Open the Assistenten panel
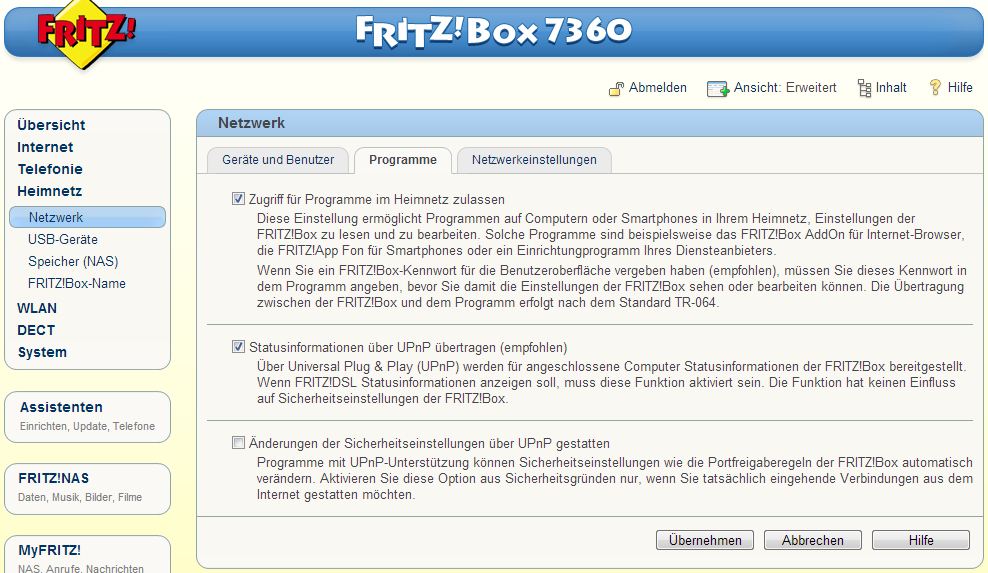Viewport: 988px width, 573px height. (88, 417)
